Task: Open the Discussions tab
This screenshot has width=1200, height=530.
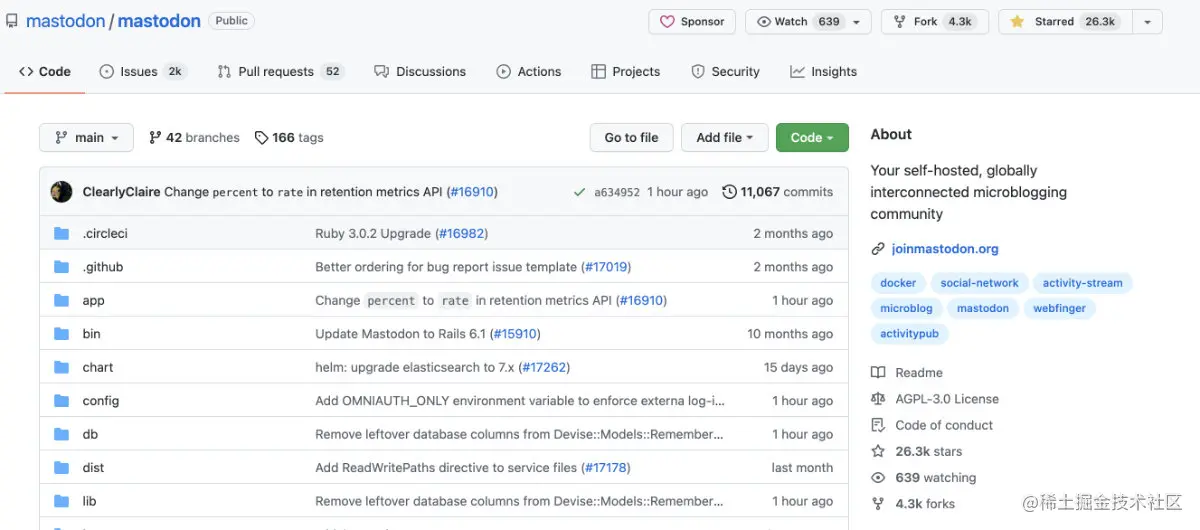Action: pyautogui.click(x=420, y=72)
